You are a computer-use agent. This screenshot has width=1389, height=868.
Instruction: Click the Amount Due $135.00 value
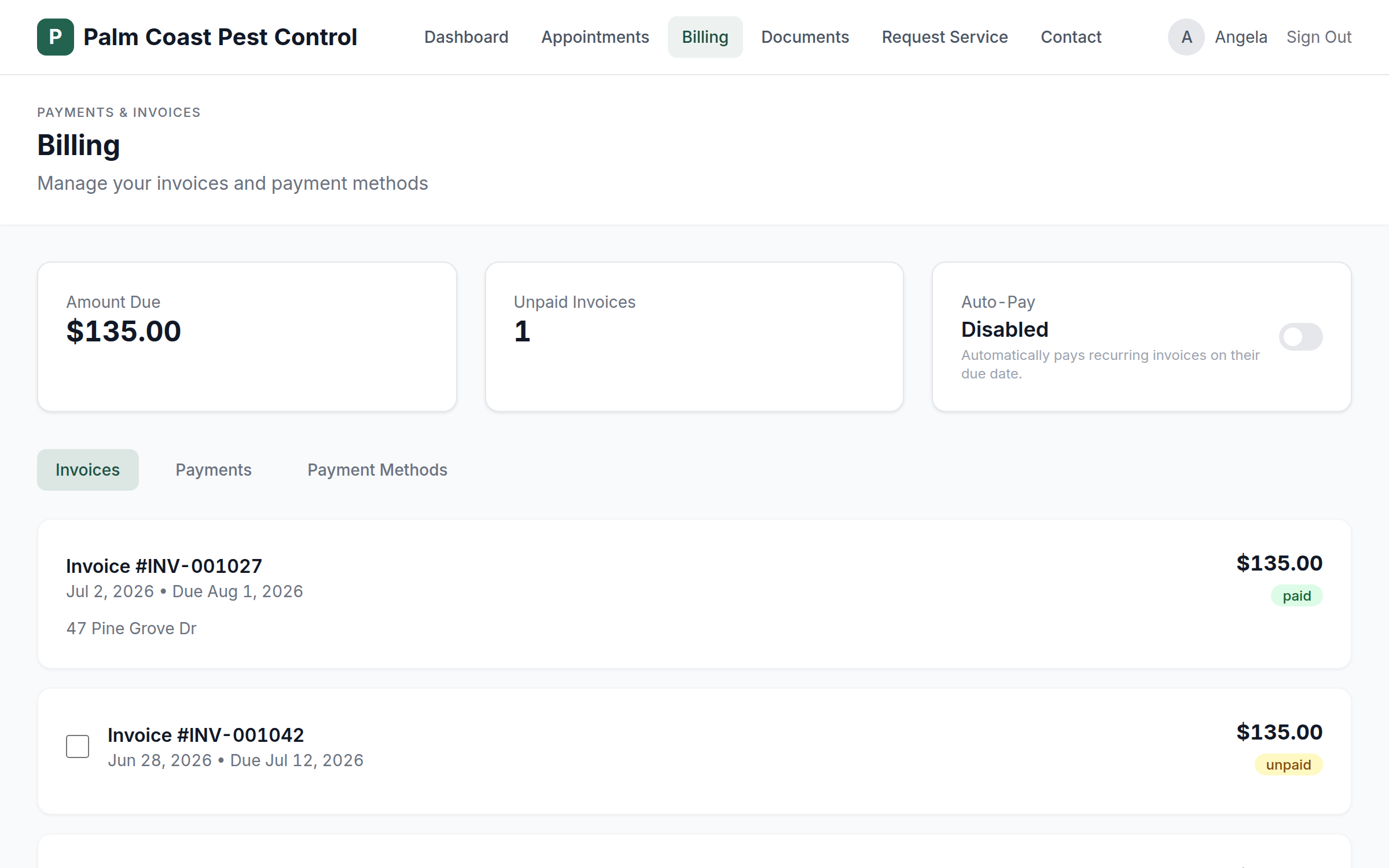124,332
